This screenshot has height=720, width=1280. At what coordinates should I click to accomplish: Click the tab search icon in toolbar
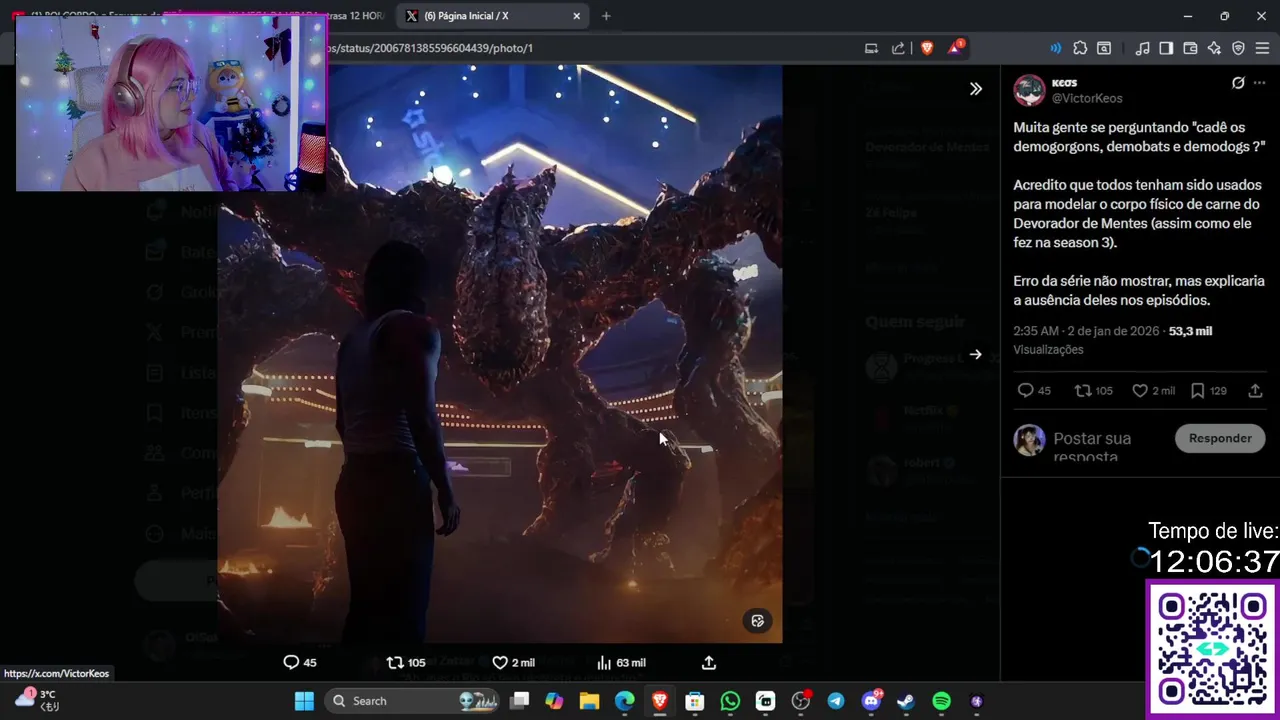[1104, 48]
